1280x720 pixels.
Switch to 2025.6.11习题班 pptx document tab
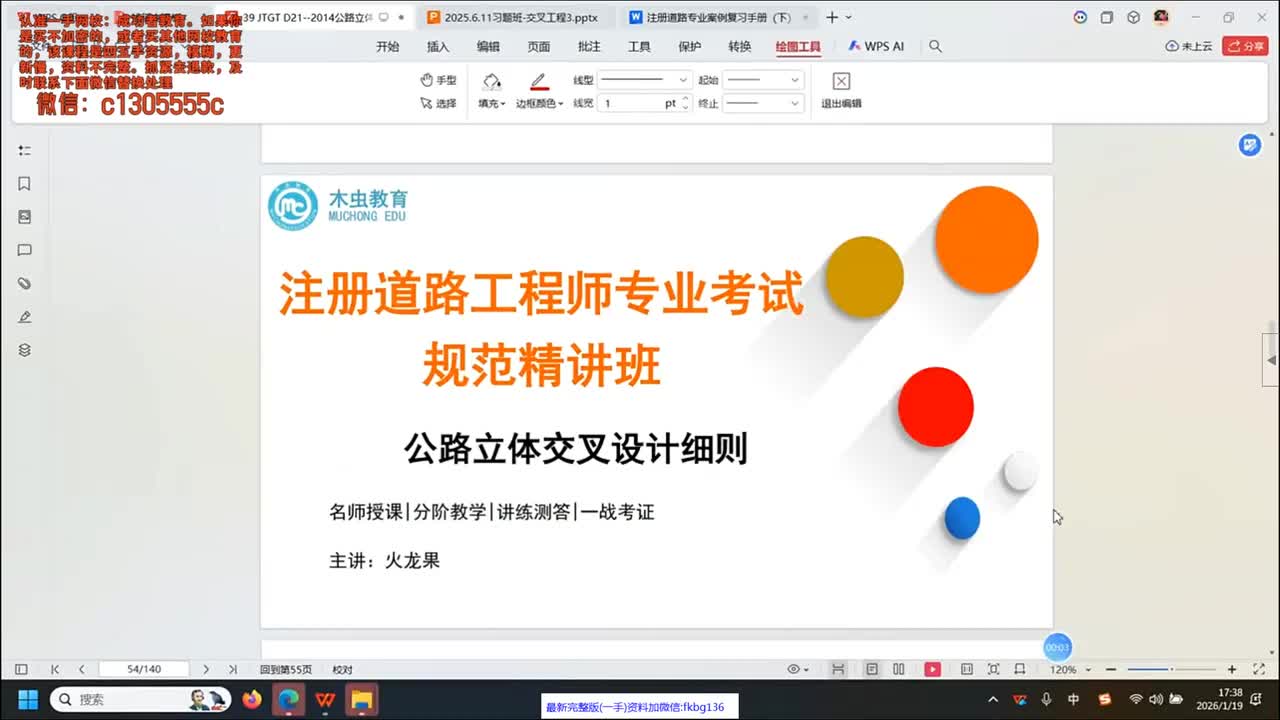coord(515,17)
